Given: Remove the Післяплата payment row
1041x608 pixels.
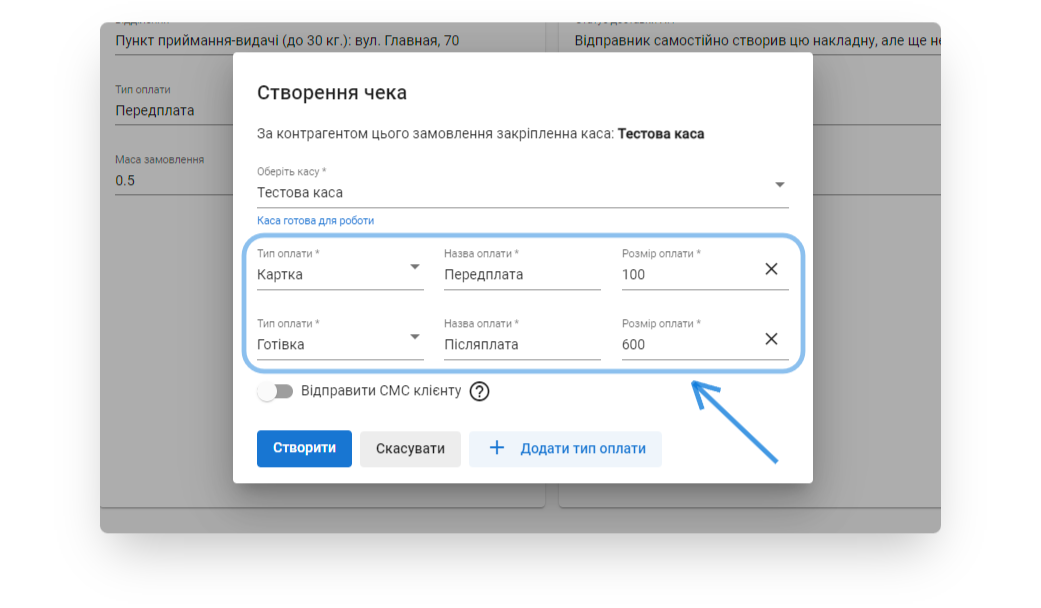Looking at the screenshot, I should pyautogui.click(x=771, y=339).
